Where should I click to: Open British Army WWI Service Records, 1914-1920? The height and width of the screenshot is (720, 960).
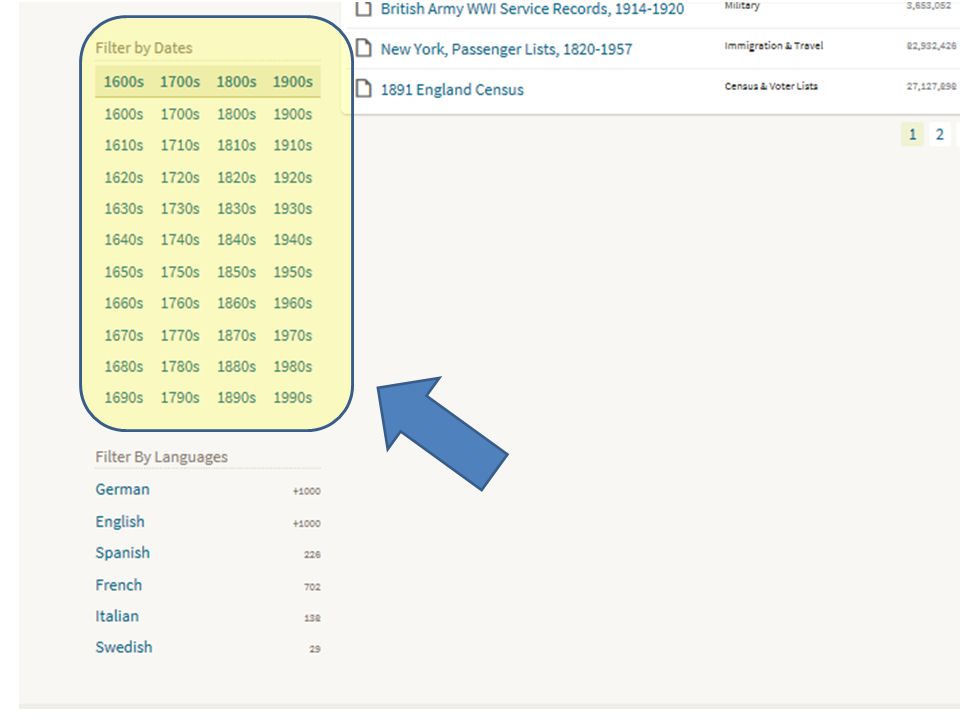[x=532, y=9]
